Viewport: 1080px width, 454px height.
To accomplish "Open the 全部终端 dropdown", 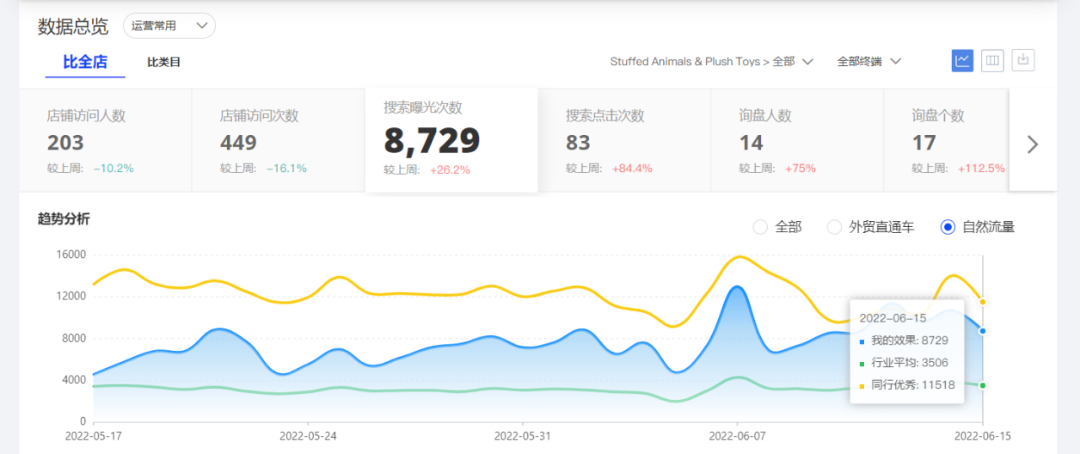I will click(869, 61).
